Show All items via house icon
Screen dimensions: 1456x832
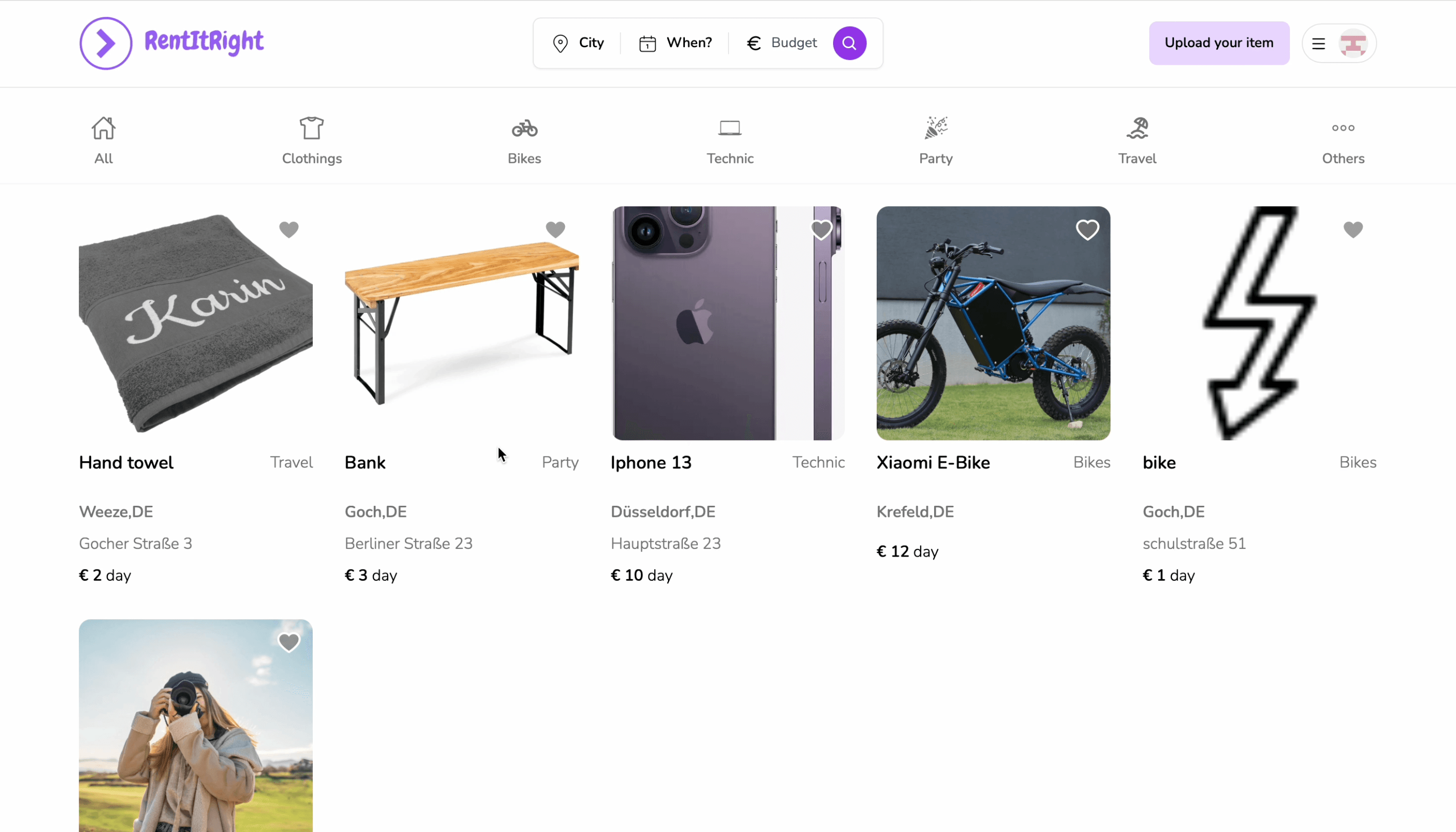pos(104,128)
